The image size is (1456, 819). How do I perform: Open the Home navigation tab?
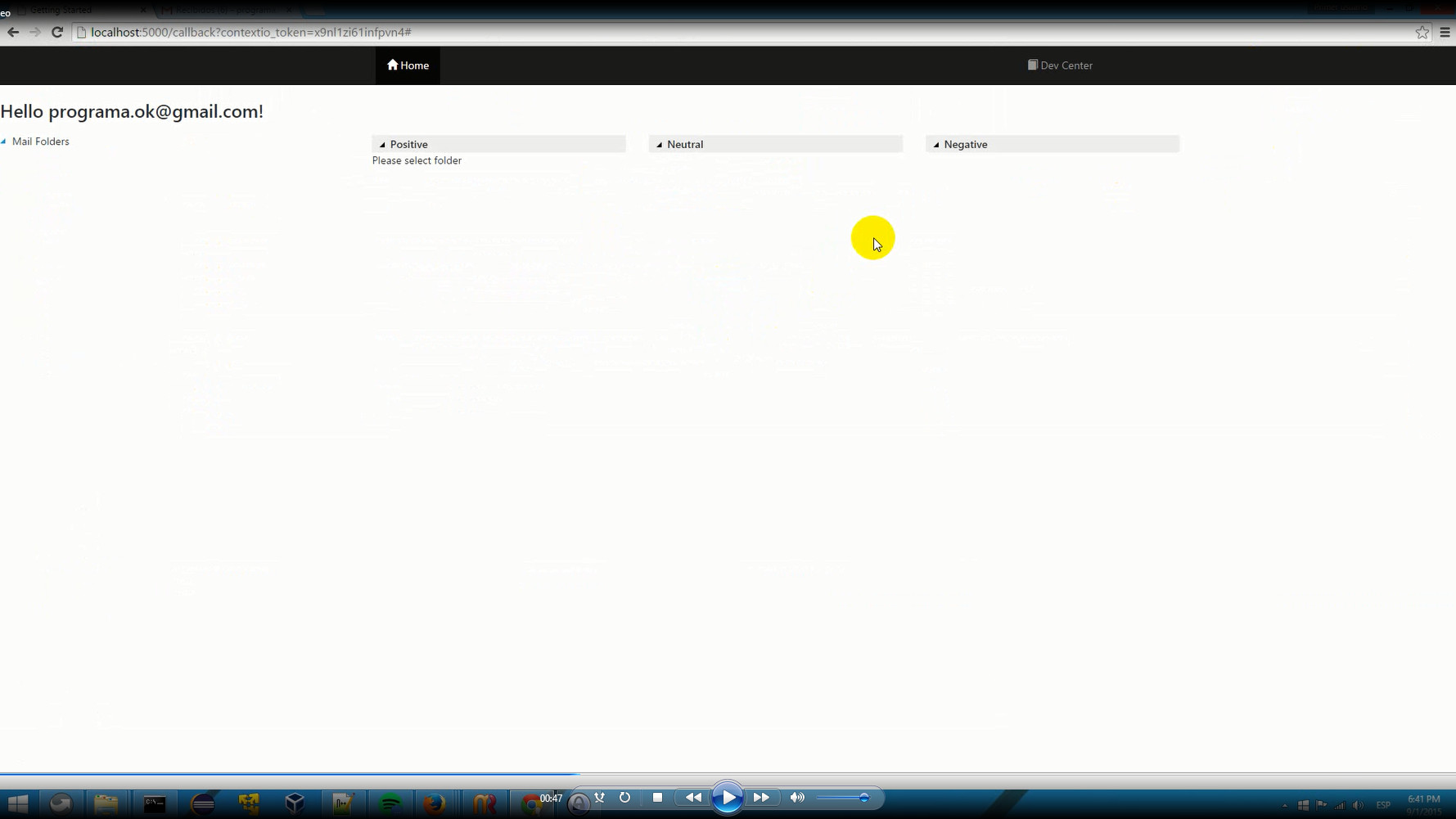point(408,65)
